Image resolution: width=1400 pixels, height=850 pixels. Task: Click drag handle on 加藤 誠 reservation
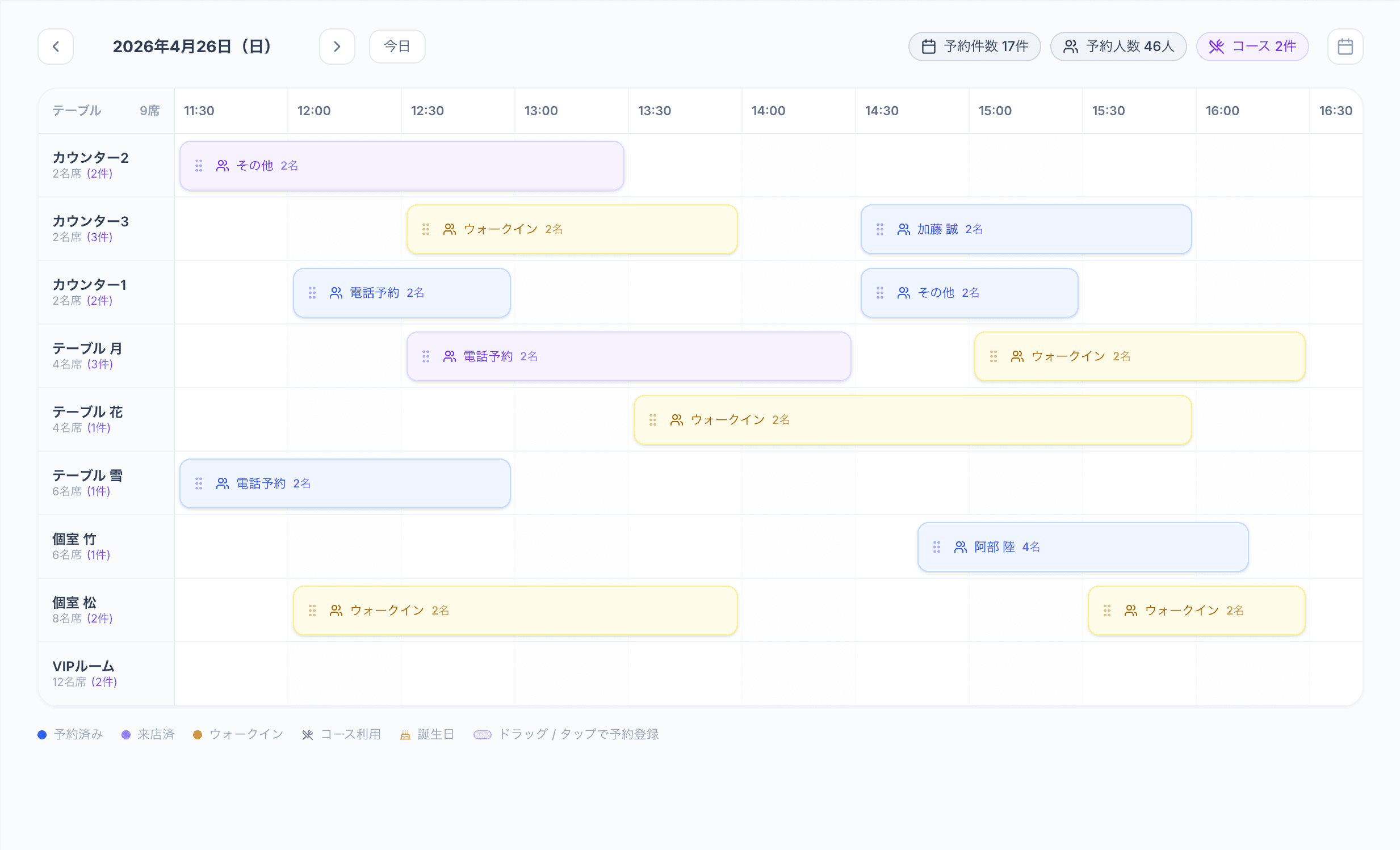pos(879,229)
